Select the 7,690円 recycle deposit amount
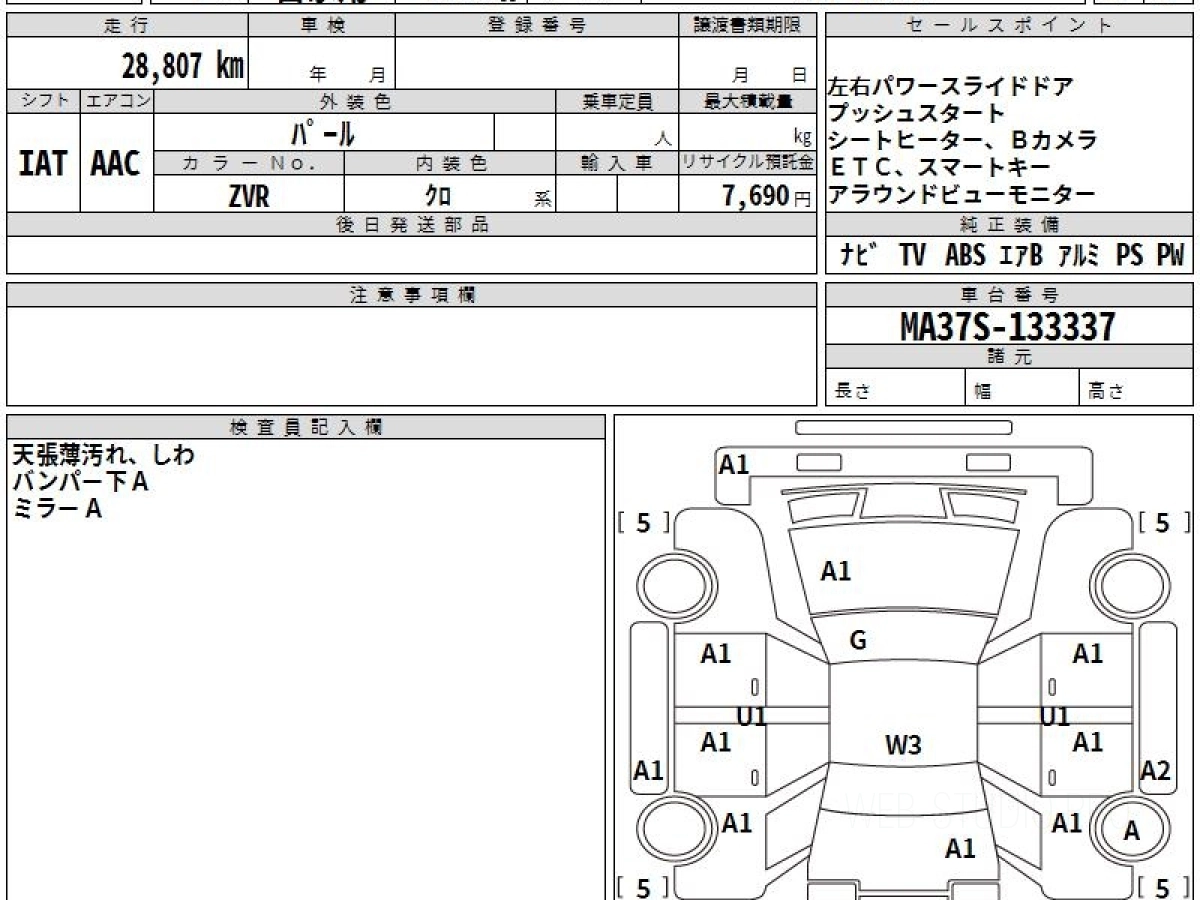 coord(766,196)
